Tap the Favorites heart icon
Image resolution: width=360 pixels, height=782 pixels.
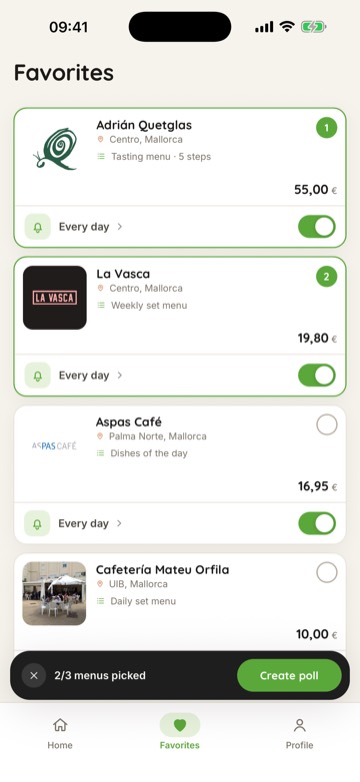(x=180, y=725)
